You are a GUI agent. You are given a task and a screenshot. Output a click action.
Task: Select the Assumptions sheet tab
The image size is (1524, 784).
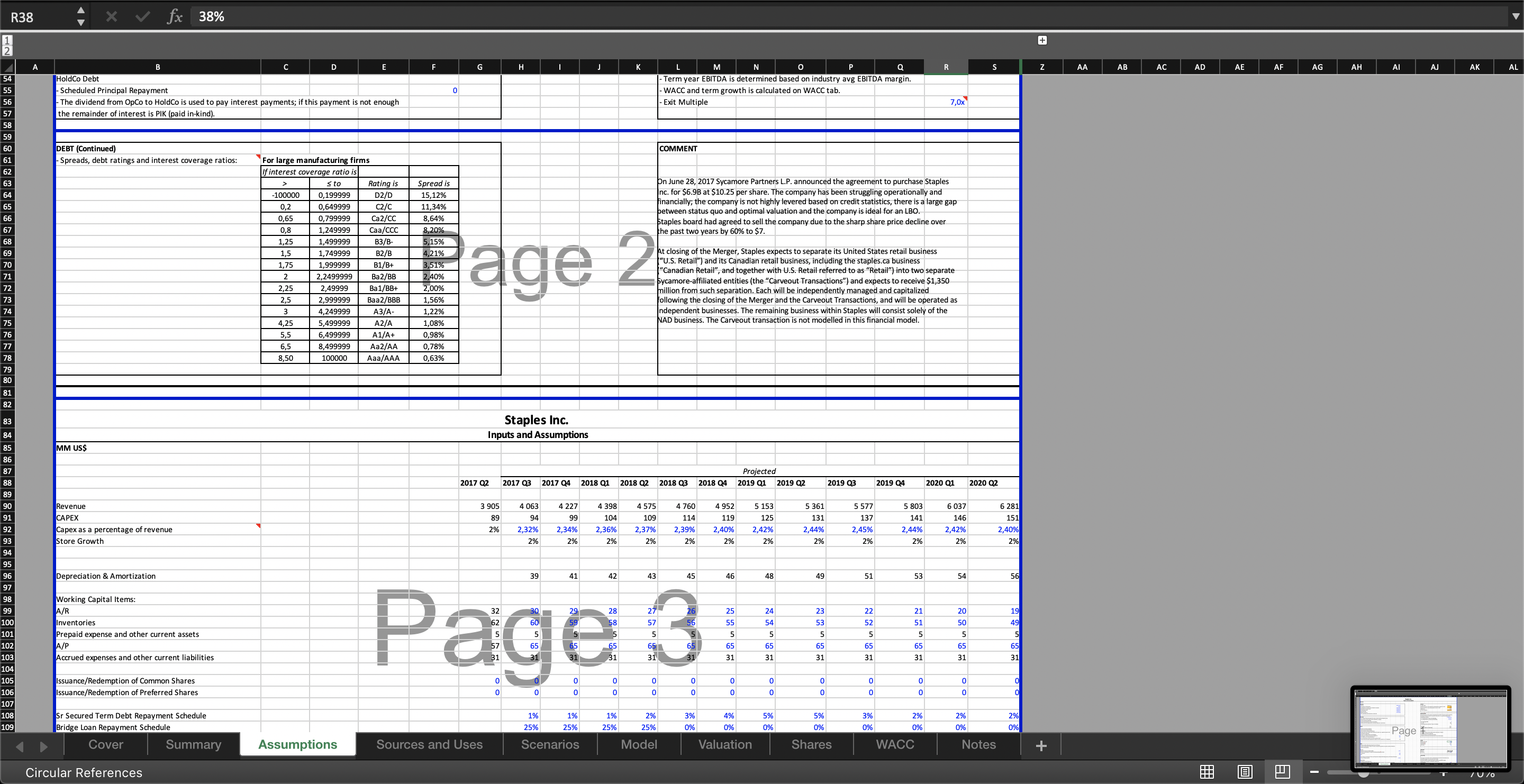[x=297, y=744]
